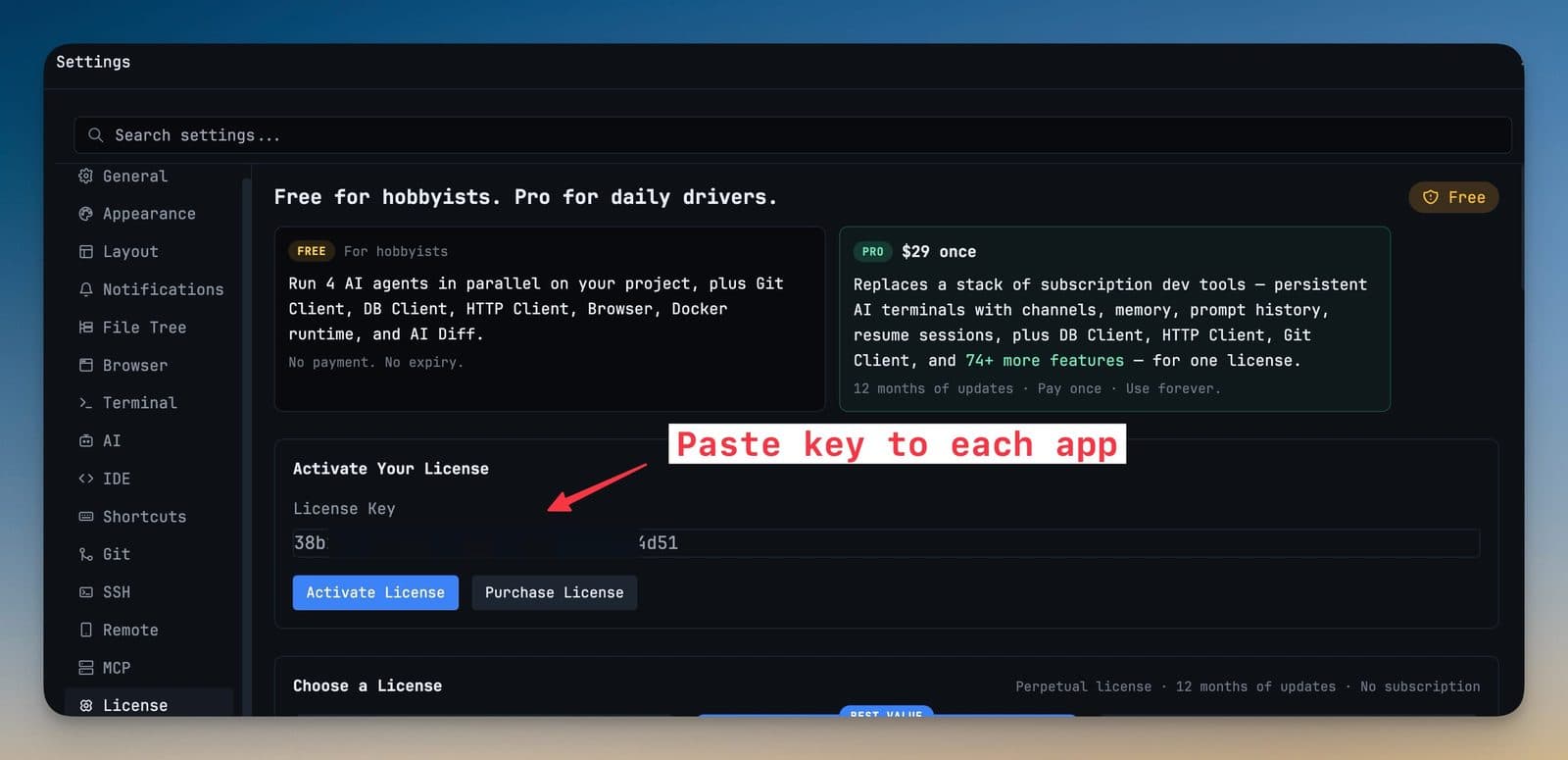Image resolution: width=1568 pixels, height=760 pixels.
Task: Go to Git settings label
Action: (x=117, y=554)
